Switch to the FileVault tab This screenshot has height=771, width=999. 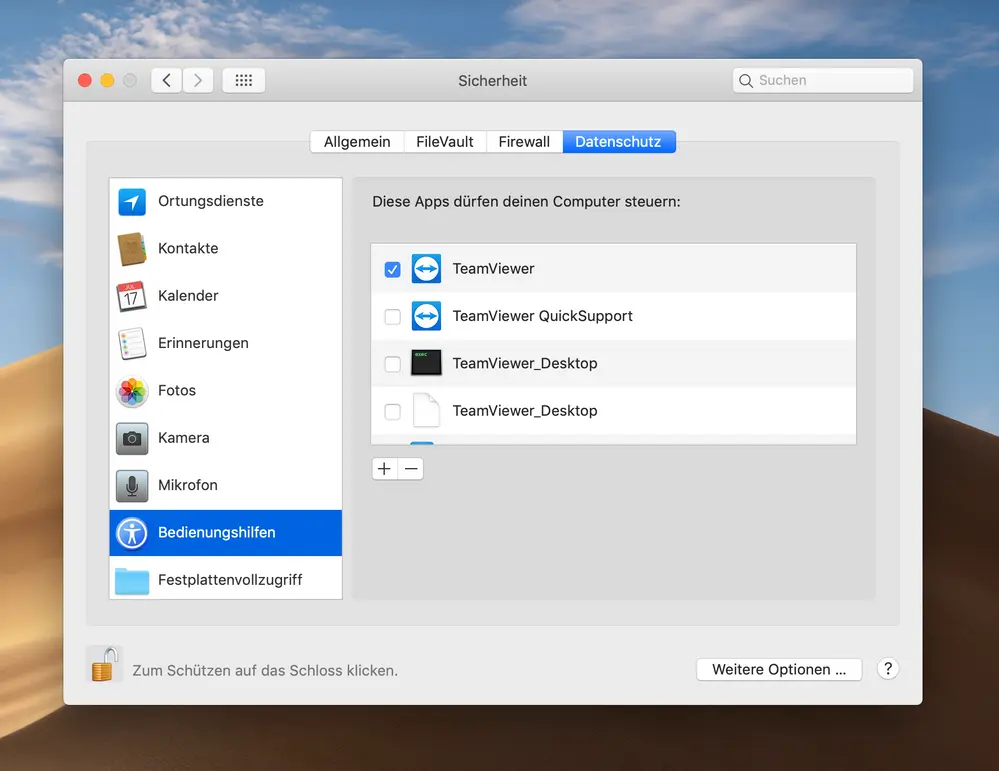click(x=445, y=141)
